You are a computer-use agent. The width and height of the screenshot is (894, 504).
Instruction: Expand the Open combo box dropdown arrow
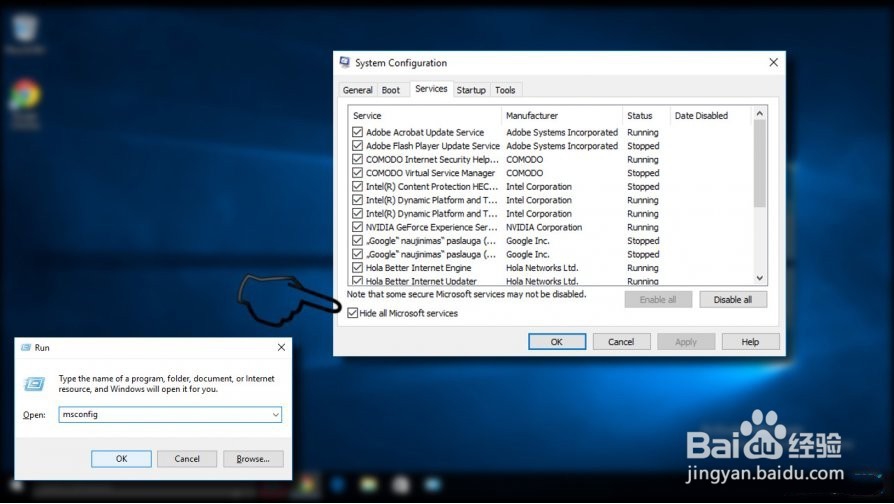tap(275, 414)
